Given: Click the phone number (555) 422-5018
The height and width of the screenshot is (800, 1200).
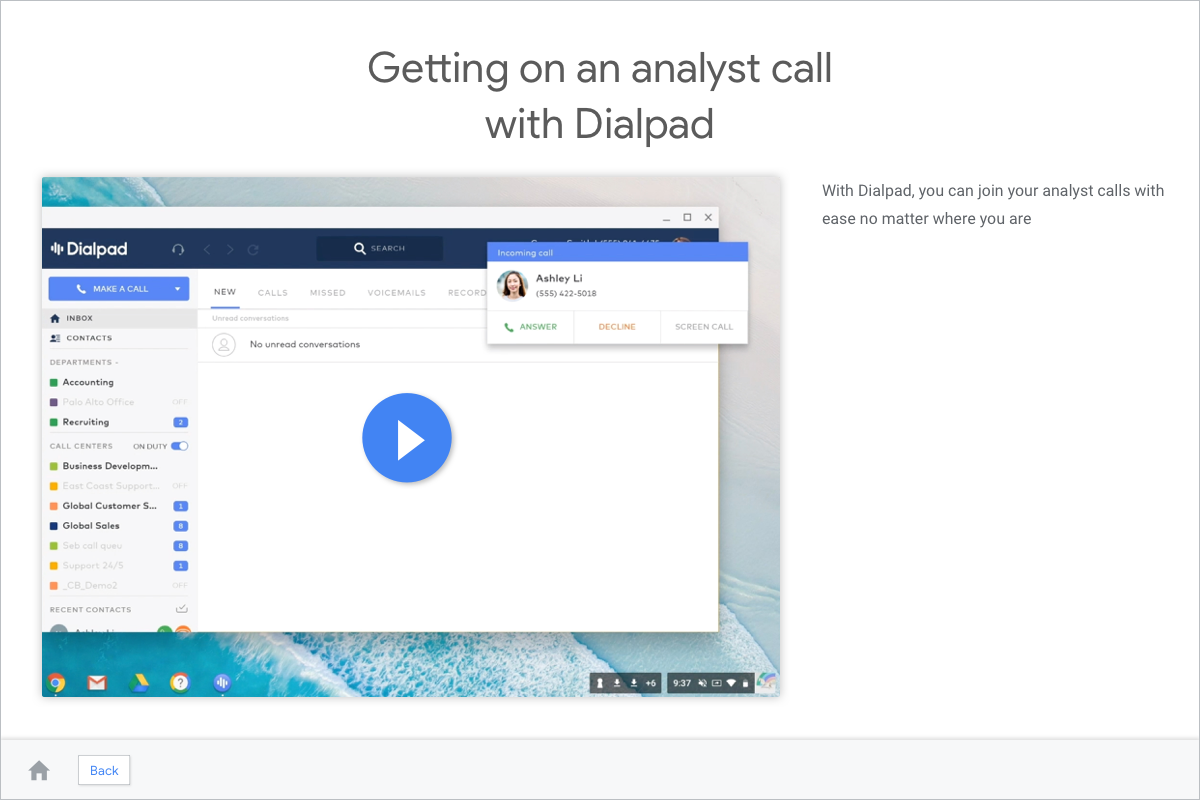Looking at the screenshot, I should click(566, 294).
